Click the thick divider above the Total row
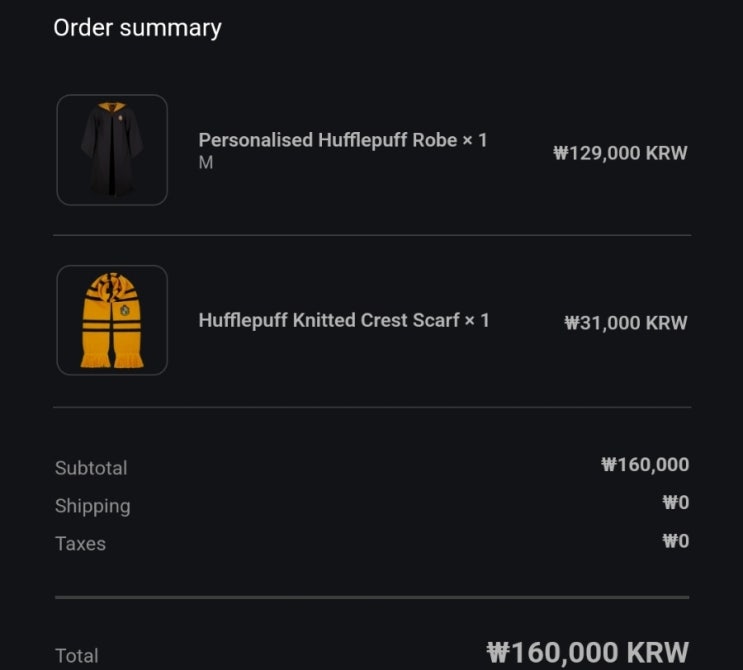This screenshot has width=743, height=670. tap(371, 597)
